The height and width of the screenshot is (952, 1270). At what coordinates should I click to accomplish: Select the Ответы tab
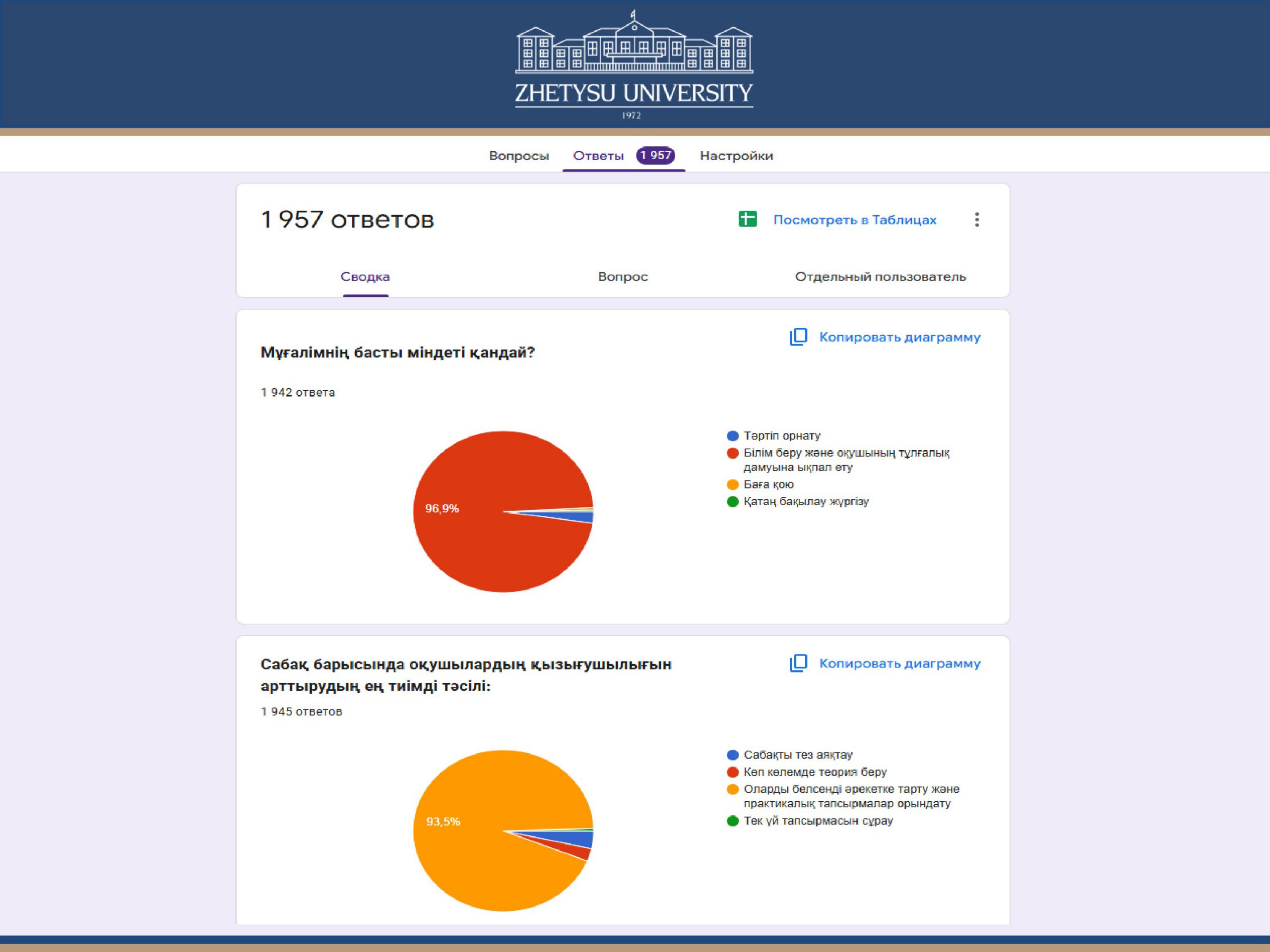tap(598, 156)
